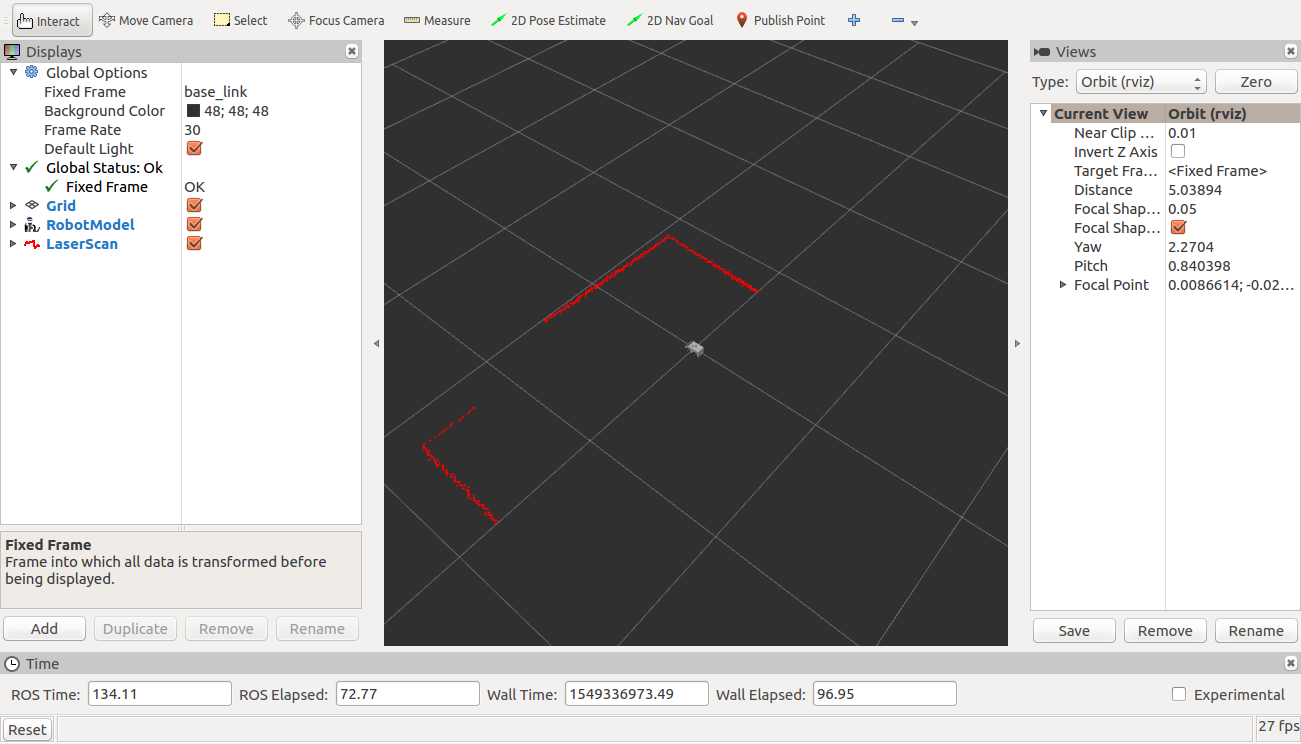Disable the Grid display checkbox
Image resolution: width=1301 pixels, height=744 pixels.
point(195,205)
